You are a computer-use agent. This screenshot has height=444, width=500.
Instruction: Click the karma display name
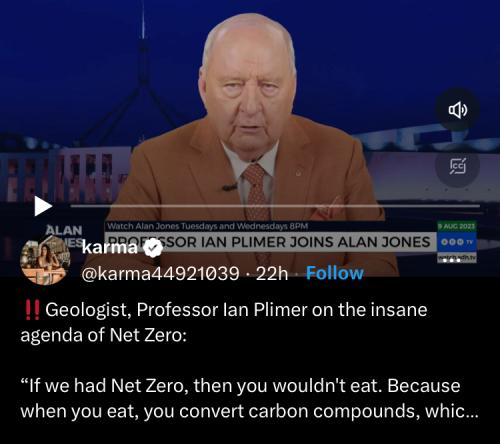[x=110, y=247]
